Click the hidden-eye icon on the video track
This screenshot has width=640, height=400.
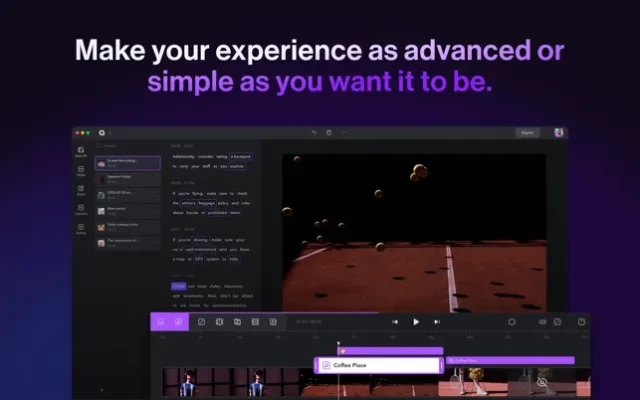[x=541, y=382]
